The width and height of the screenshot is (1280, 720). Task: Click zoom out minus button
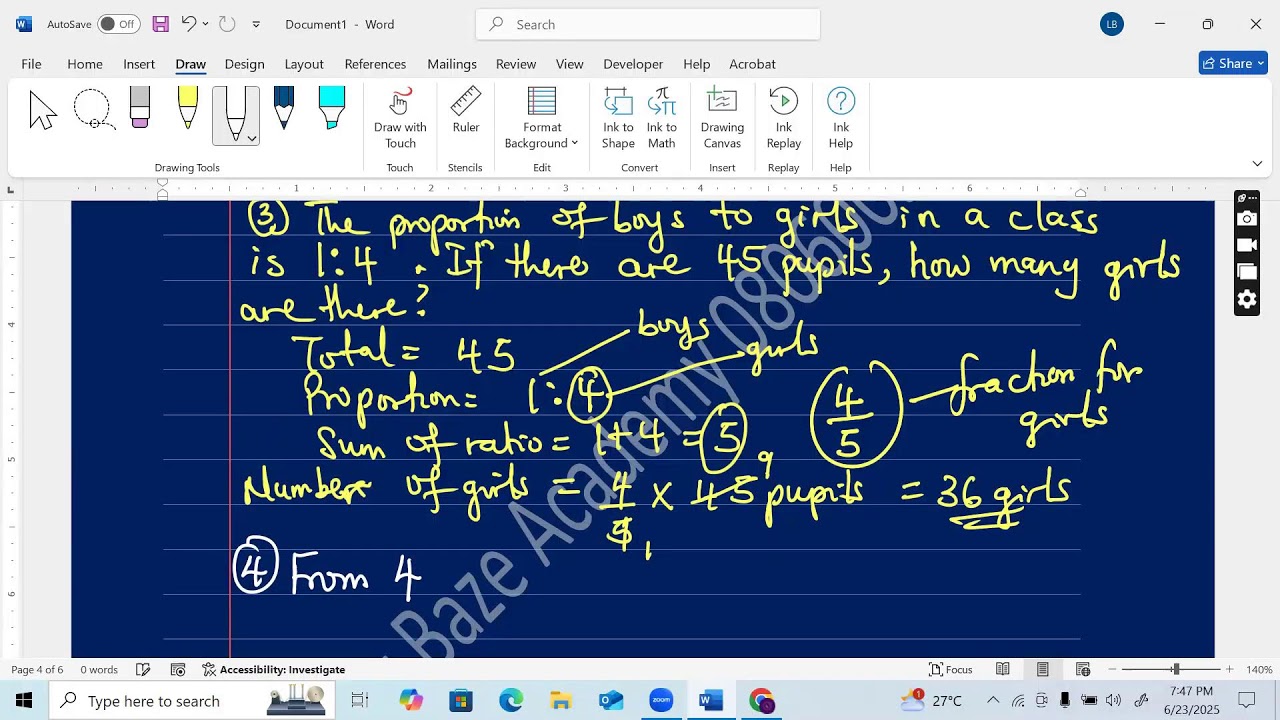(1112, 669)
